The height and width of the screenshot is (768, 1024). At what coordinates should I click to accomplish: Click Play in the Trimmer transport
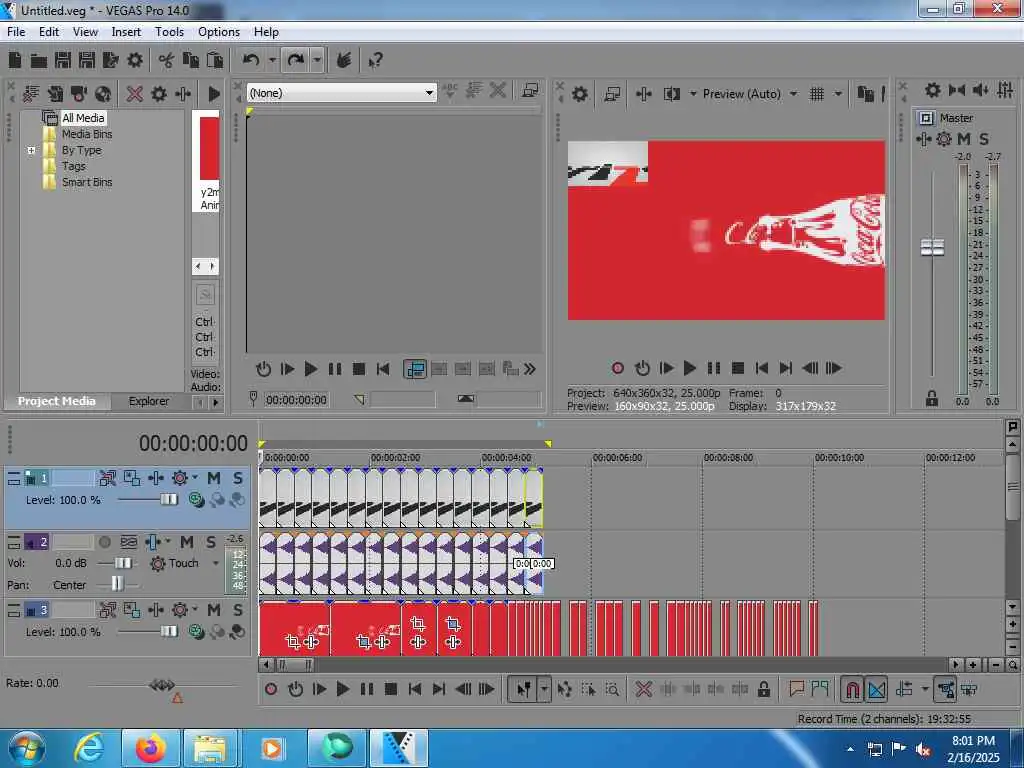(x=310, y=369)
